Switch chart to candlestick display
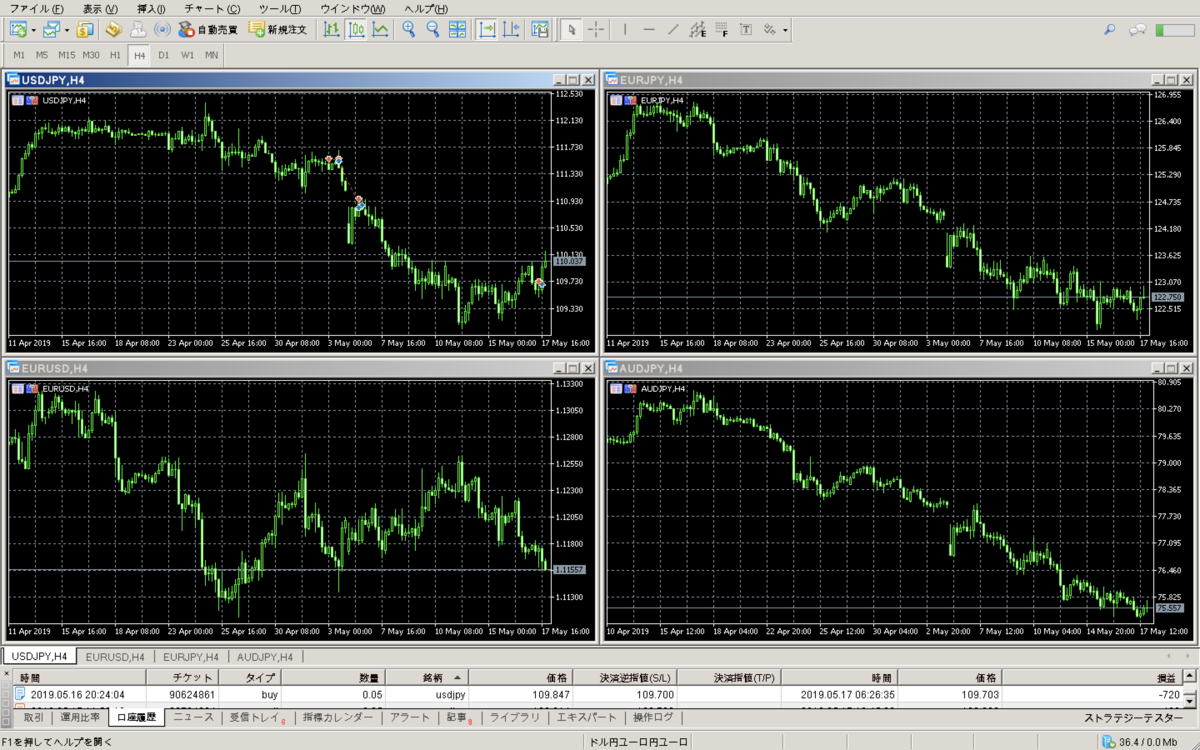 click(x=357, y=29)
